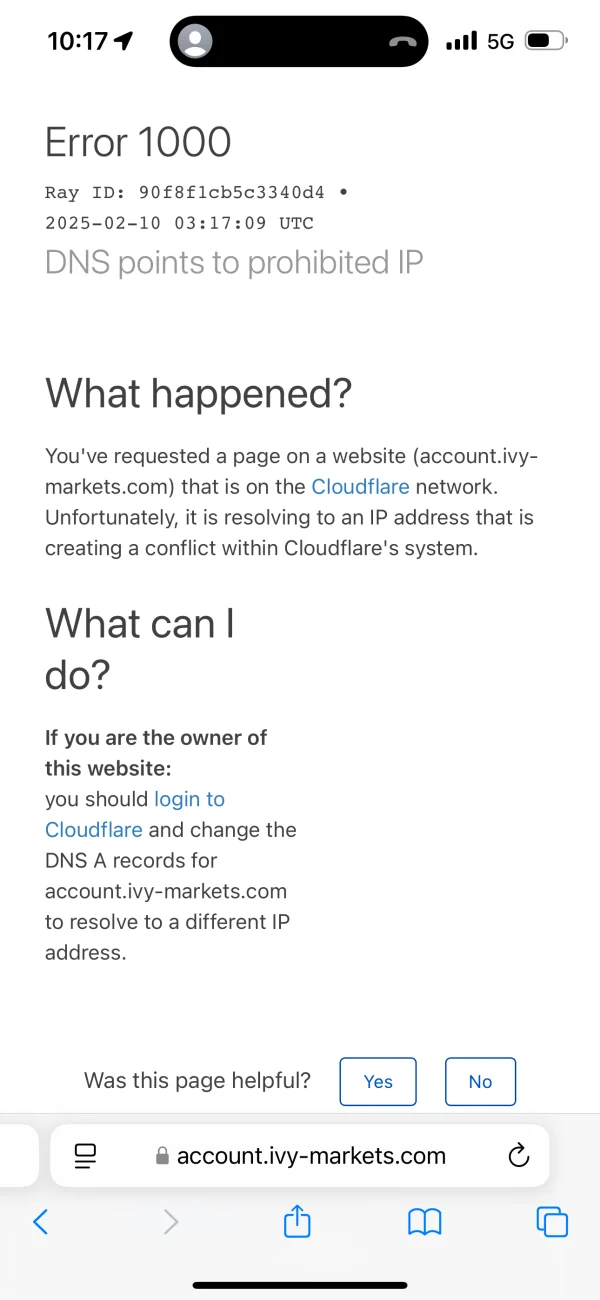Click No for page helpful
The image size is (600, 1300).
pos(480,1081)
